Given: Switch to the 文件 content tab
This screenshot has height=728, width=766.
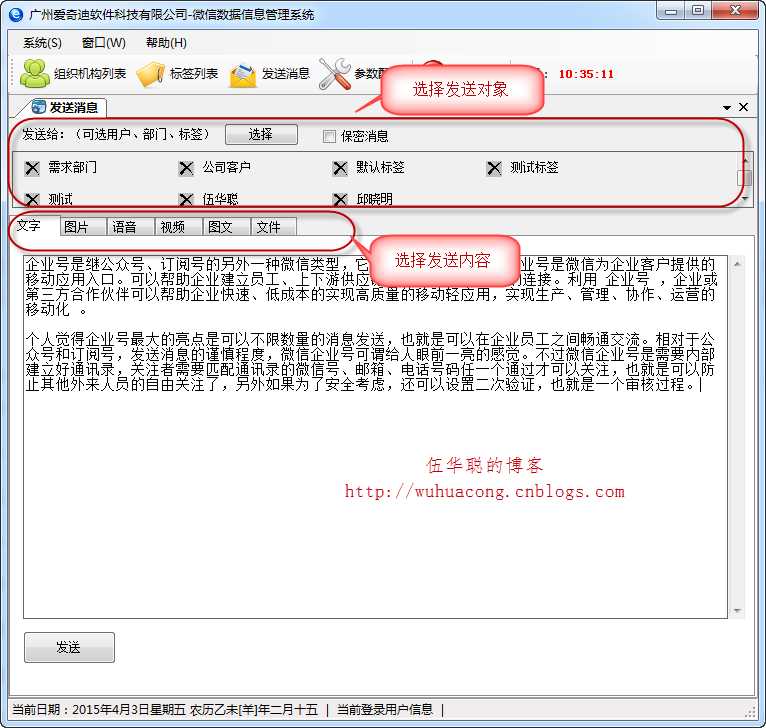Looking at the screenshot, I should [x=274, y=227].
